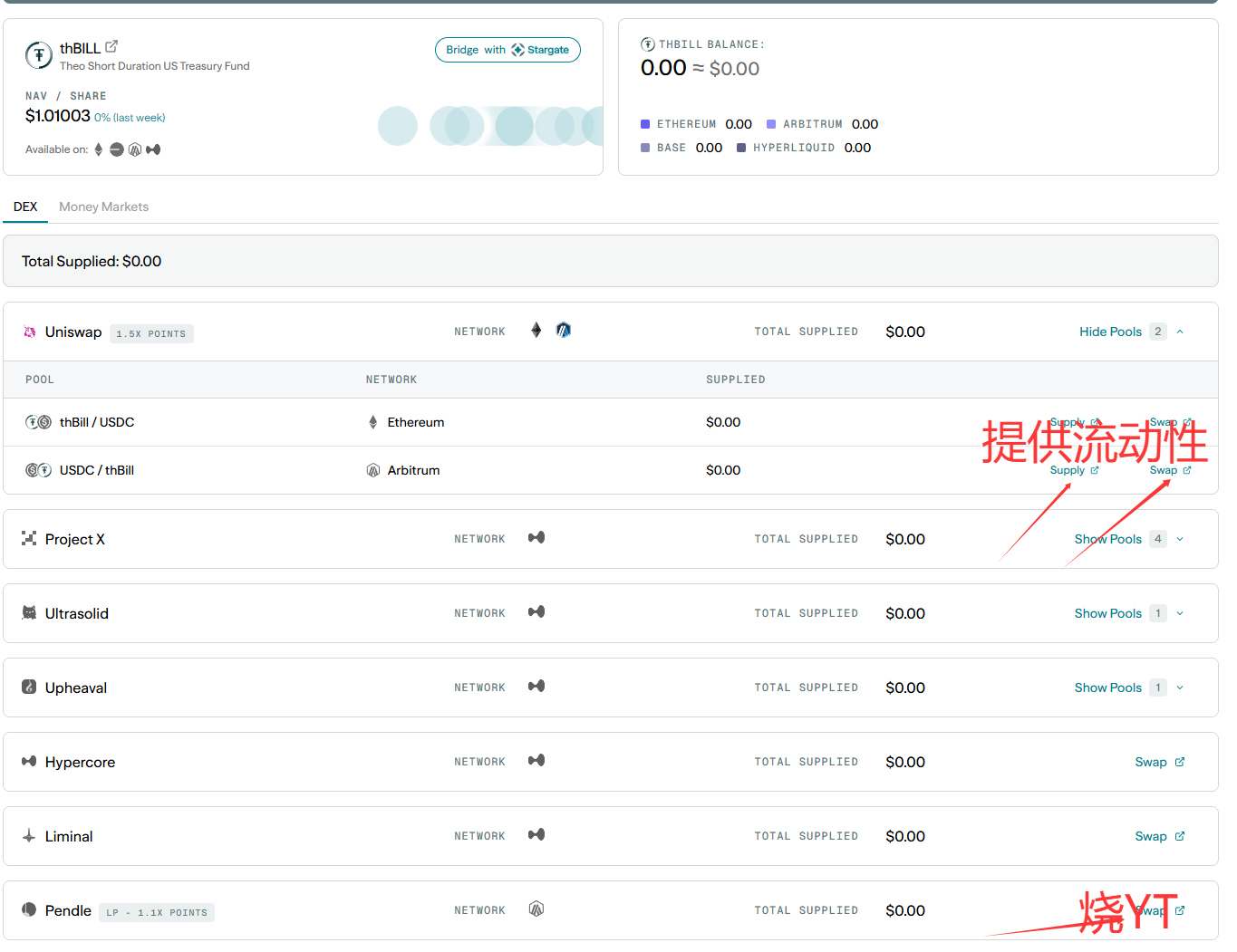Click the Upheaval logo icon

(29, 687)
